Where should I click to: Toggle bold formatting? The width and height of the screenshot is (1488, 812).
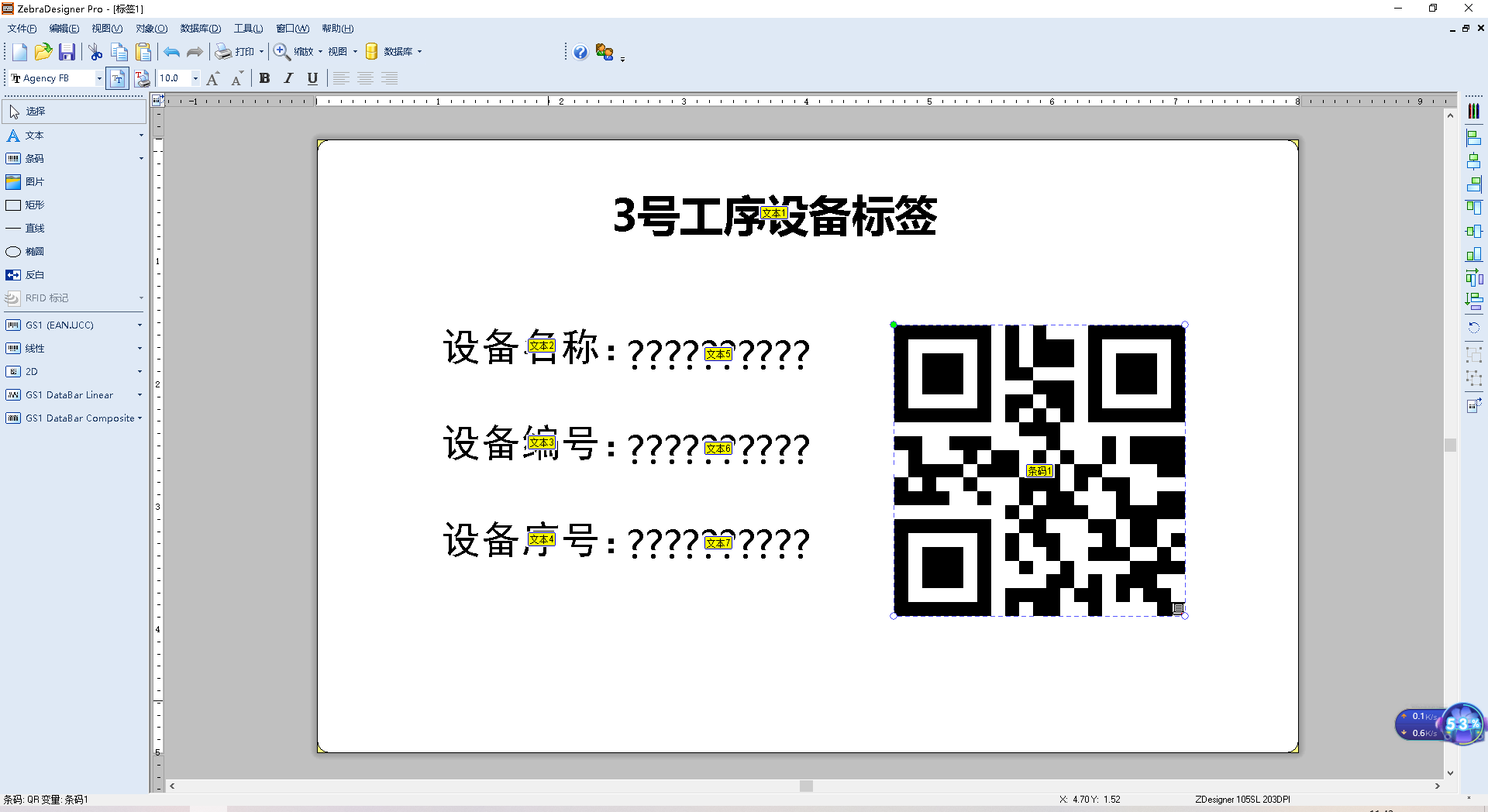(x=264, y=78)
